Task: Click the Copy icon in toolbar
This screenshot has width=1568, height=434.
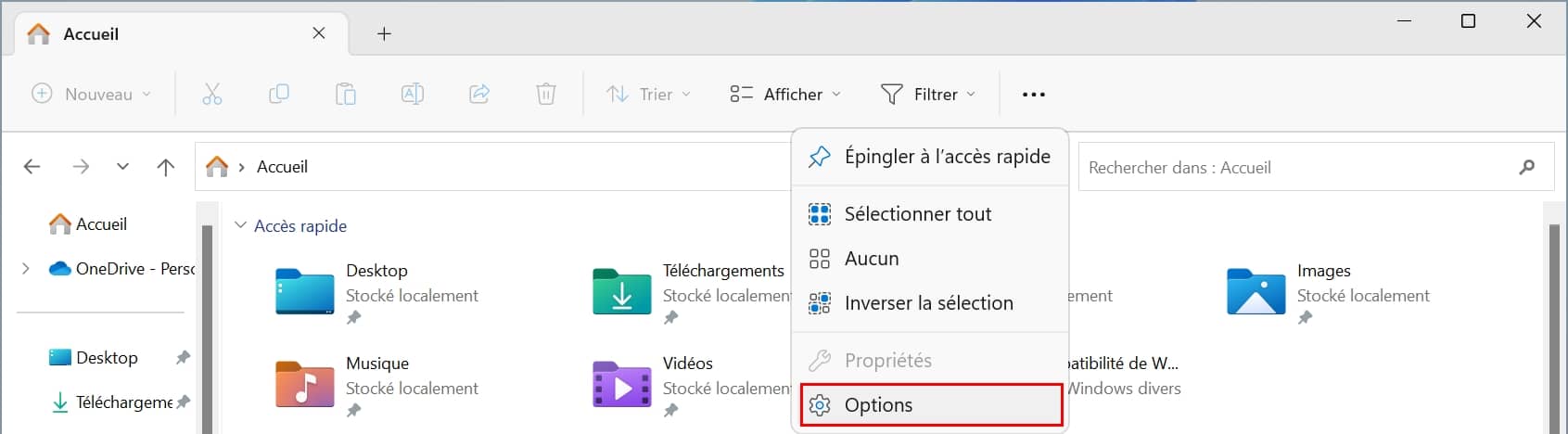Action: [x=278, y=94]
